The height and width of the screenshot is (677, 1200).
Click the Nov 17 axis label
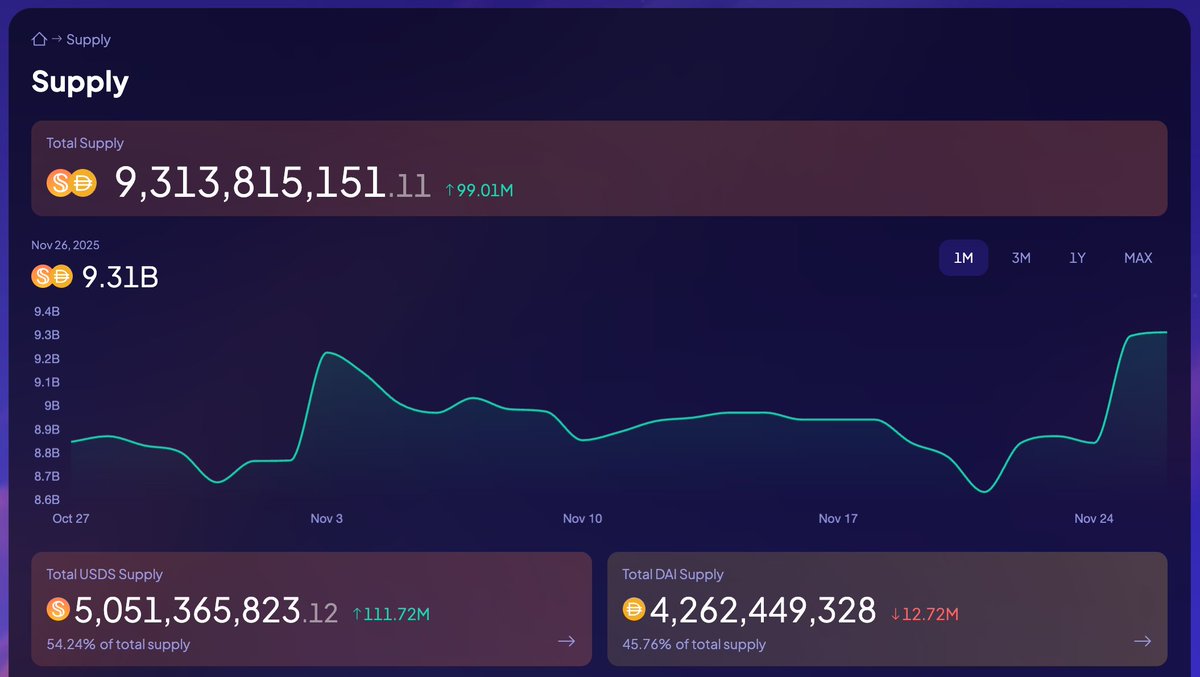838,519
